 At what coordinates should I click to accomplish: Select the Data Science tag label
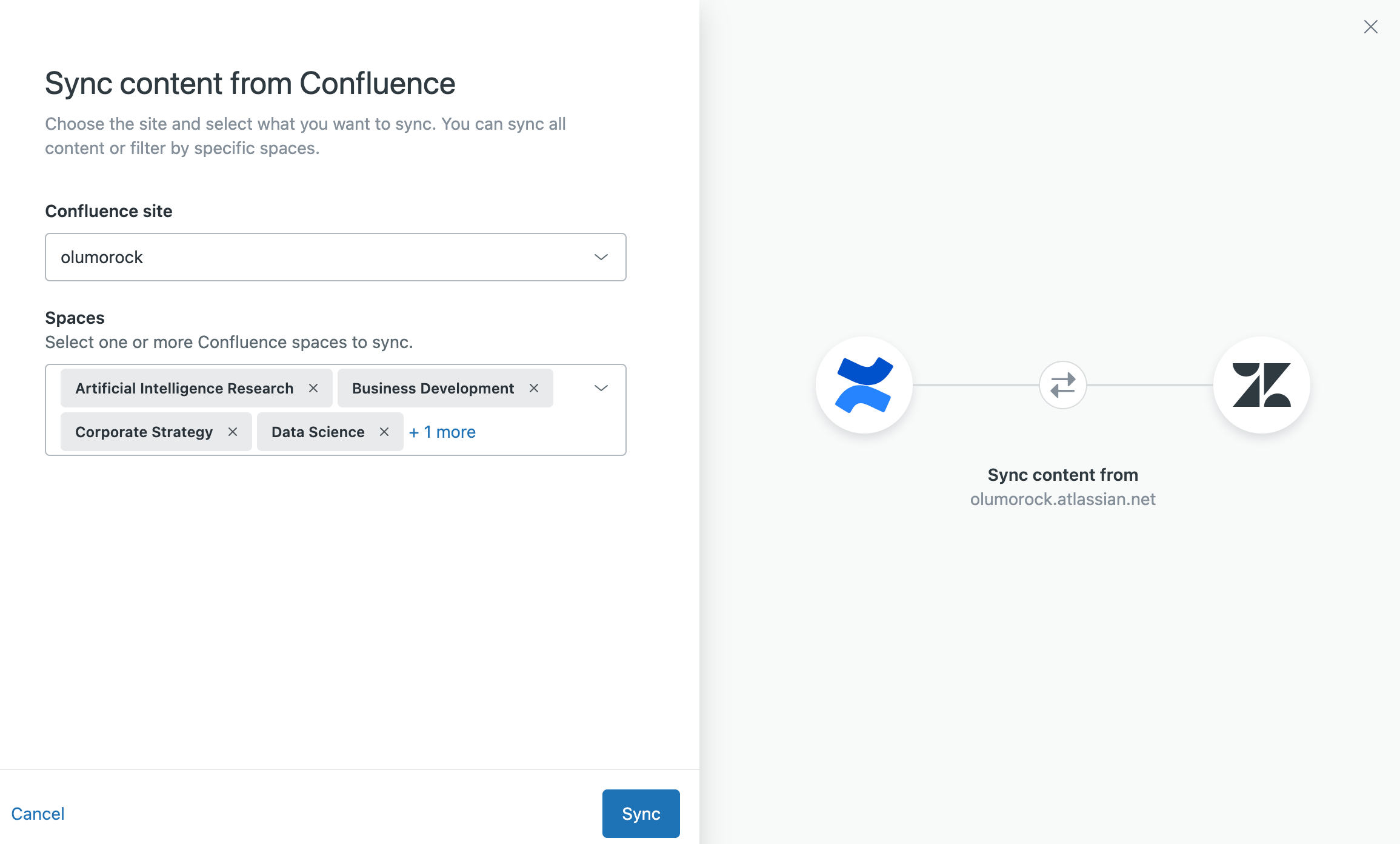point(318,432)
